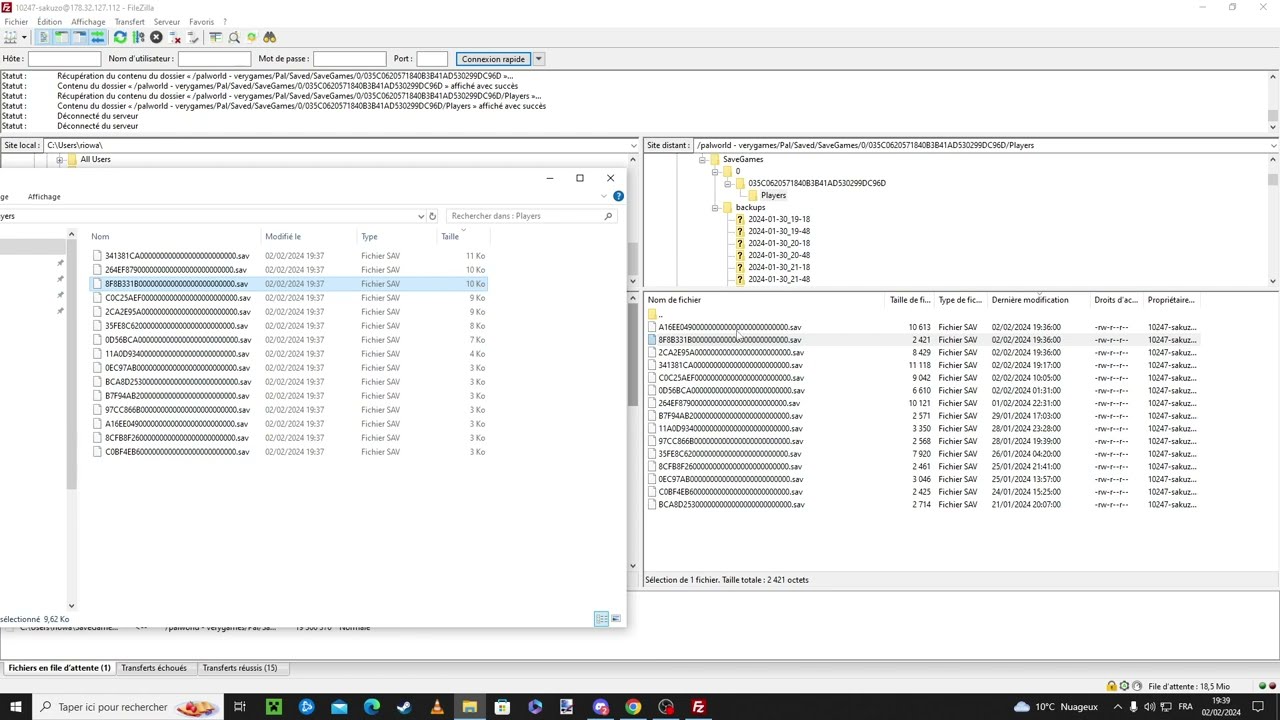Open VLC media player from the taskbar
Image resolution: width=1280 pixels, height=720 pixels.
point(437,707)
